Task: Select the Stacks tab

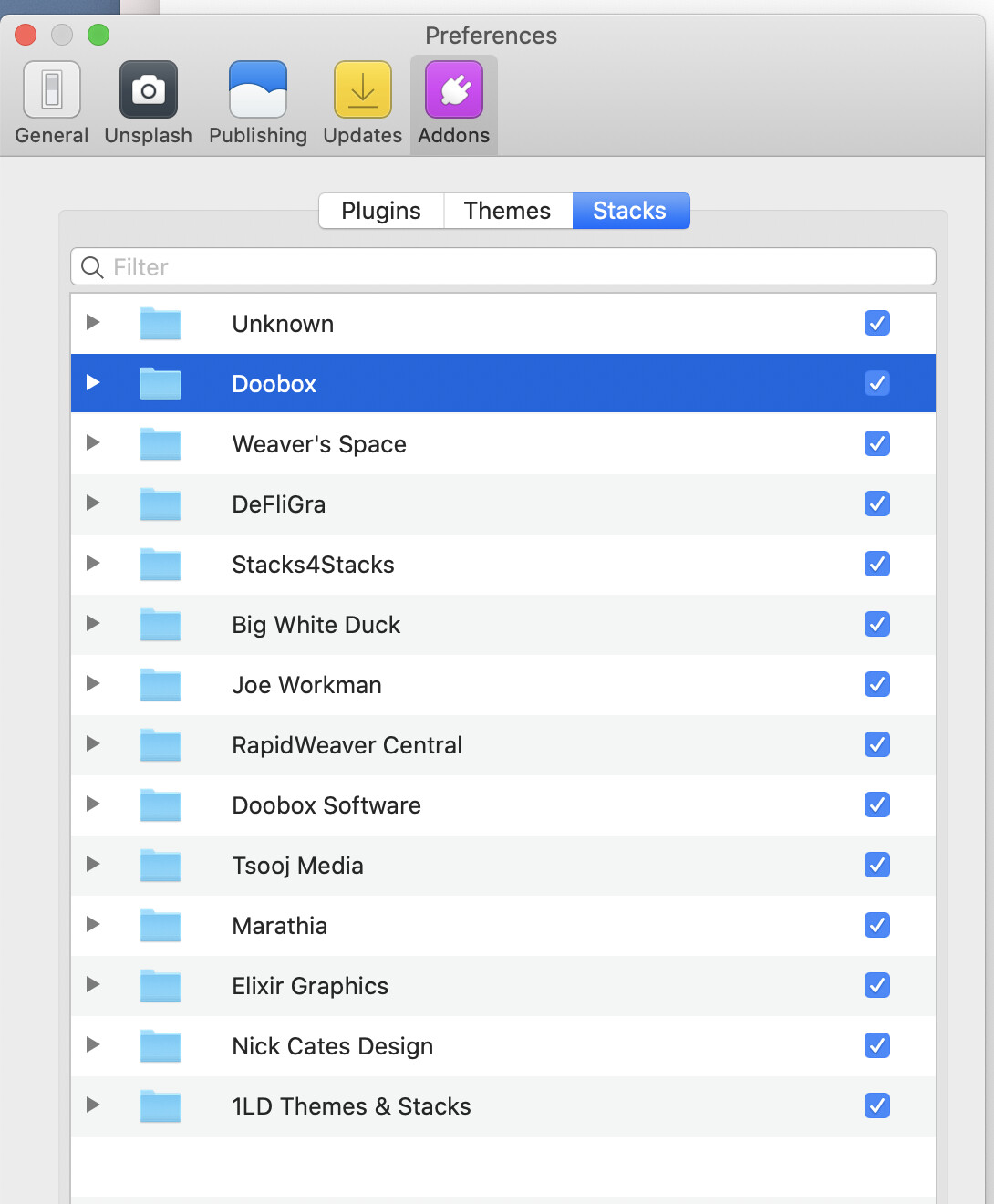Action: pyautogui.click(x=631, y=211)
